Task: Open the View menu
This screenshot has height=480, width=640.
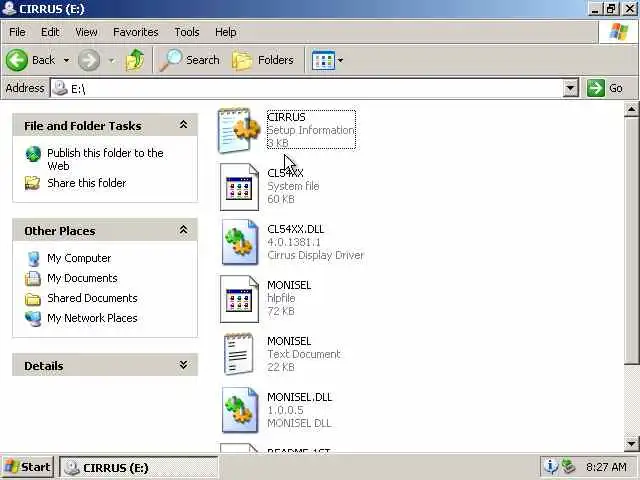Action: (x=86, y=32)
